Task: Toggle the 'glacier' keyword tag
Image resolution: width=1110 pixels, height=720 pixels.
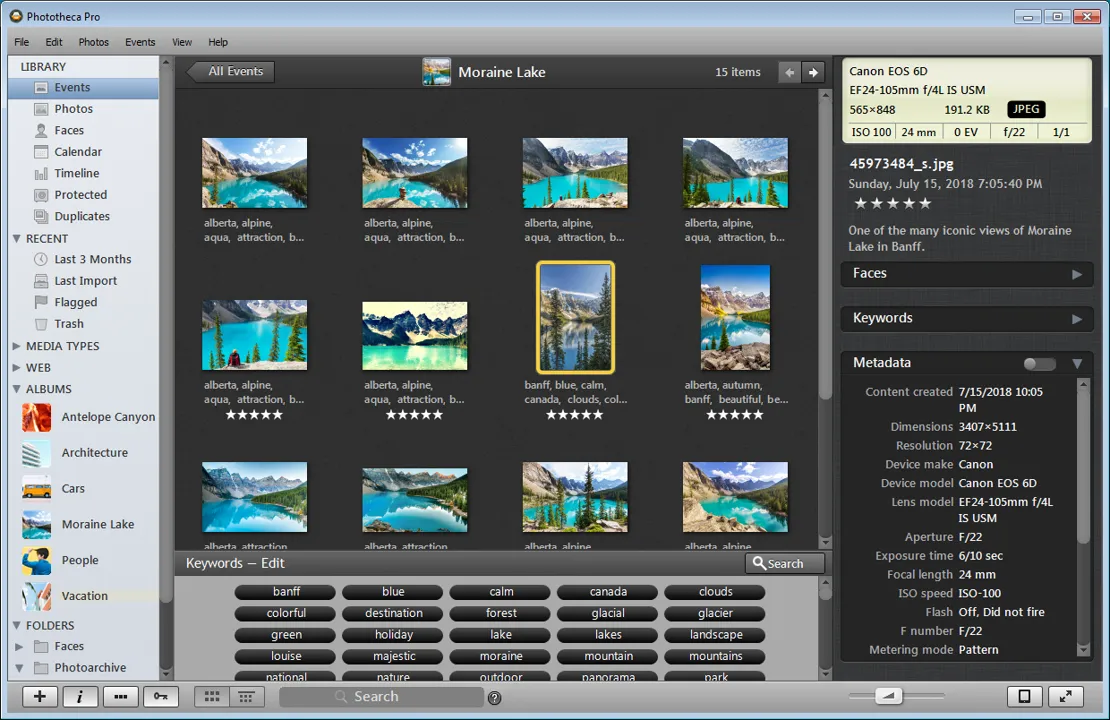Action: (715, 613)
